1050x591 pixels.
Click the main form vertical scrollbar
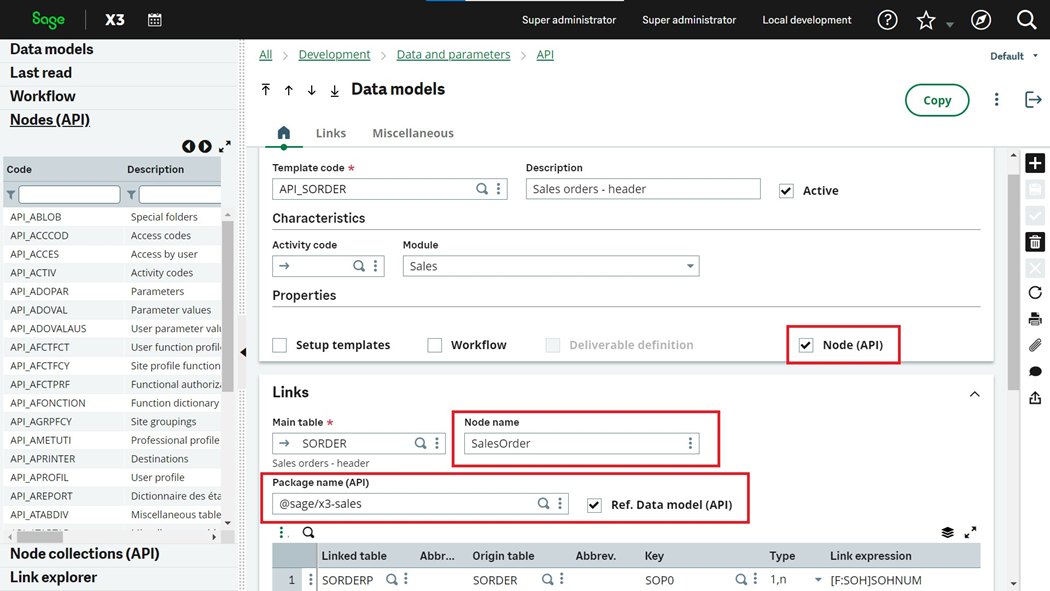(1013, 282)
